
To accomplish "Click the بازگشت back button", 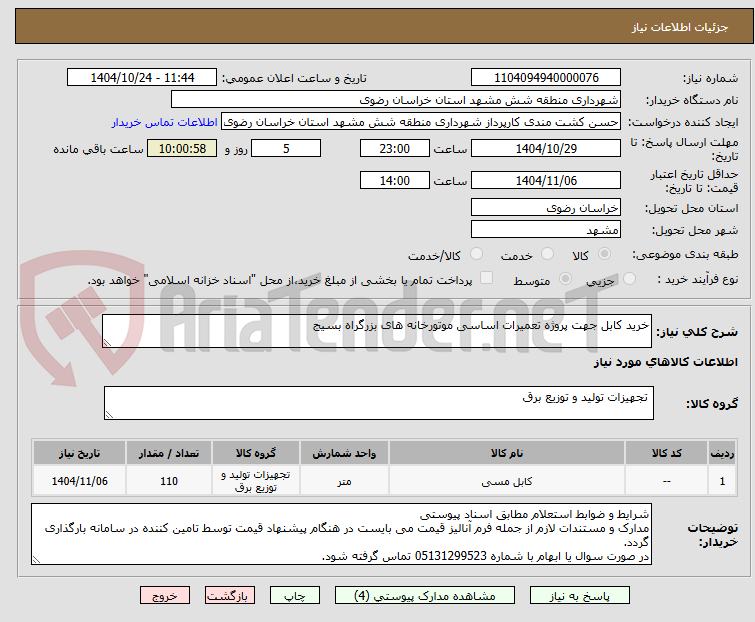I will pyautogui.click(x=230, y=596).
